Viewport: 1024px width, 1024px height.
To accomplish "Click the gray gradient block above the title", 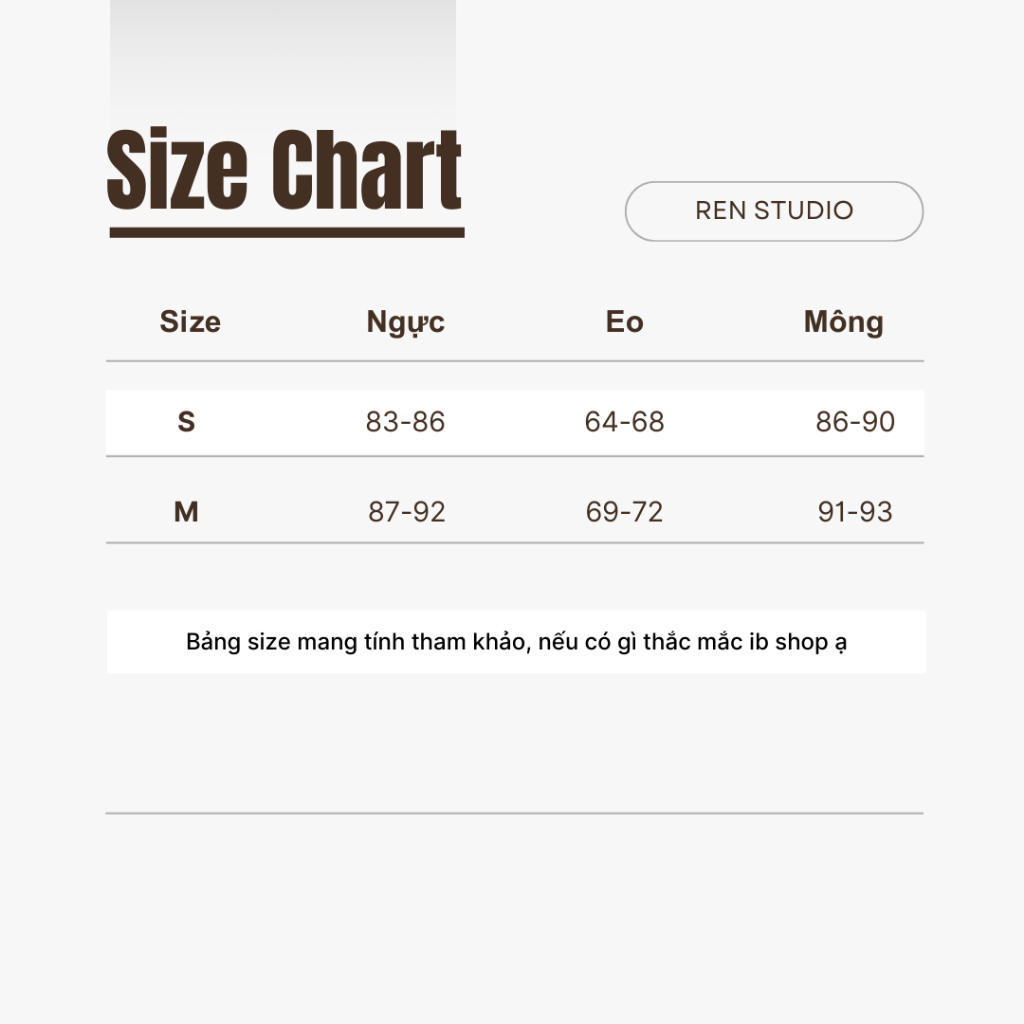I will tap(283, 60).
